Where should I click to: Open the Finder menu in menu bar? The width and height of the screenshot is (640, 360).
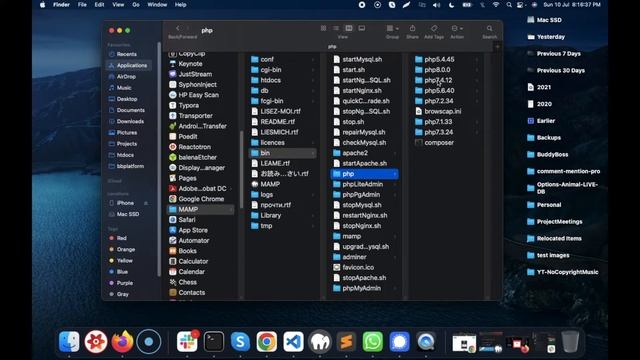click(x=61, y=5)
